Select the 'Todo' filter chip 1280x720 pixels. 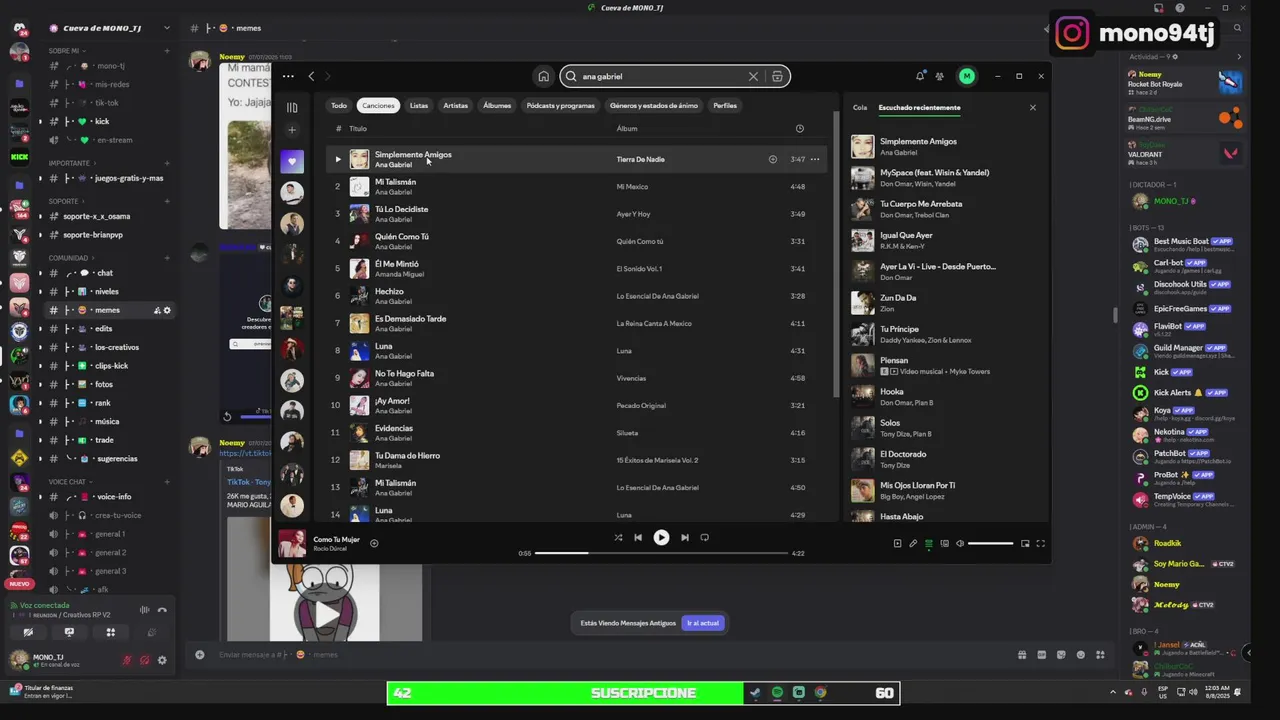[339, 105]
